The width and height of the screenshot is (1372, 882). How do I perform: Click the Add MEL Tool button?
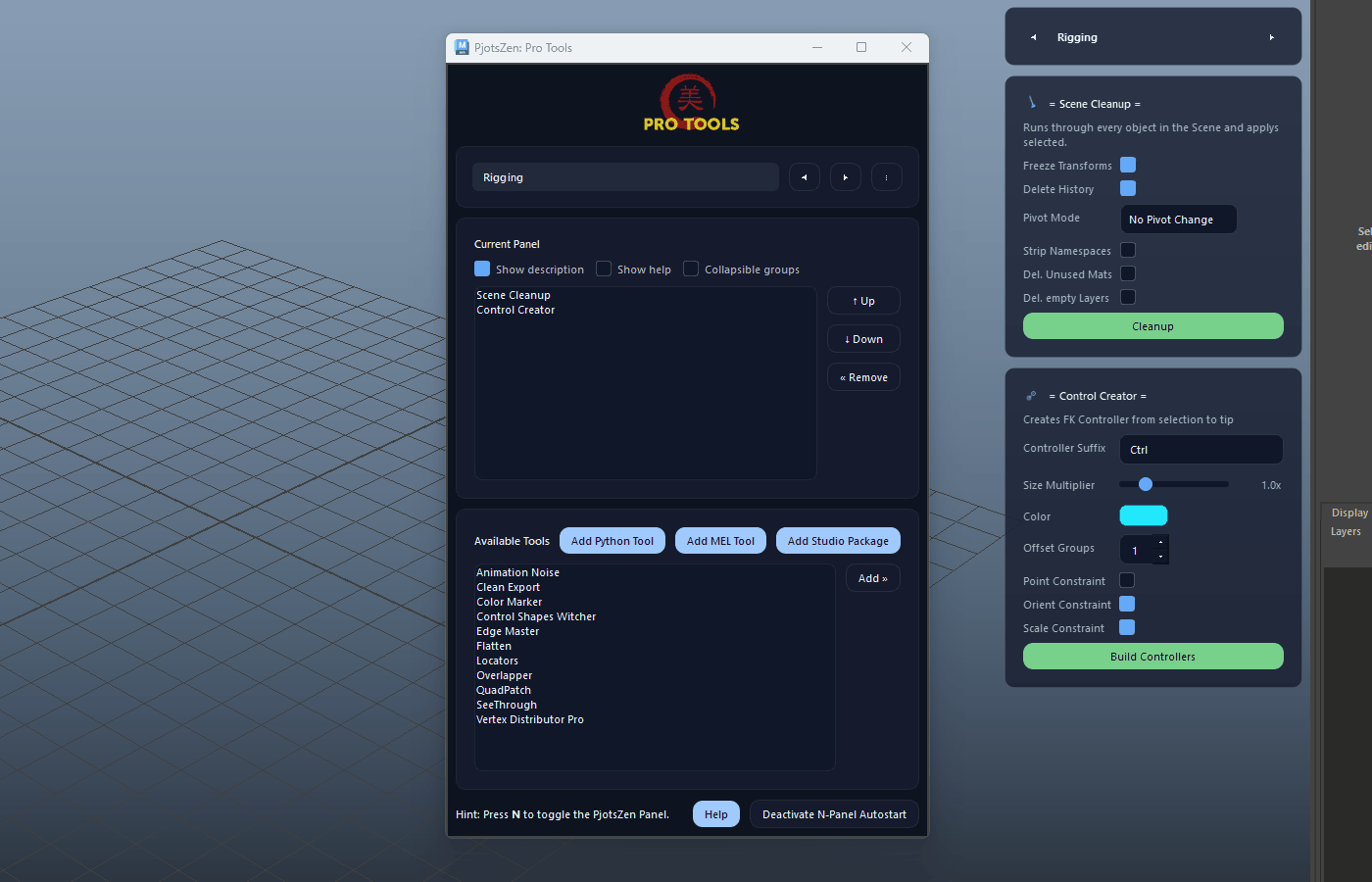720,541
